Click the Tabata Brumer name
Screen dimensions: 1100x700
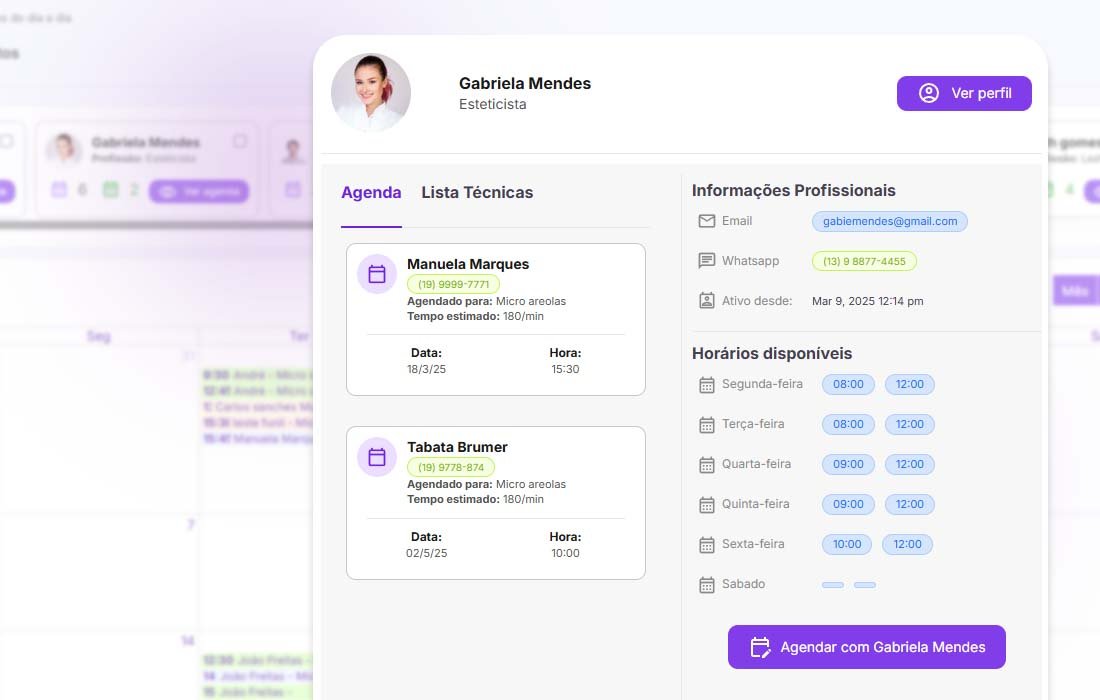coord(457,447)
